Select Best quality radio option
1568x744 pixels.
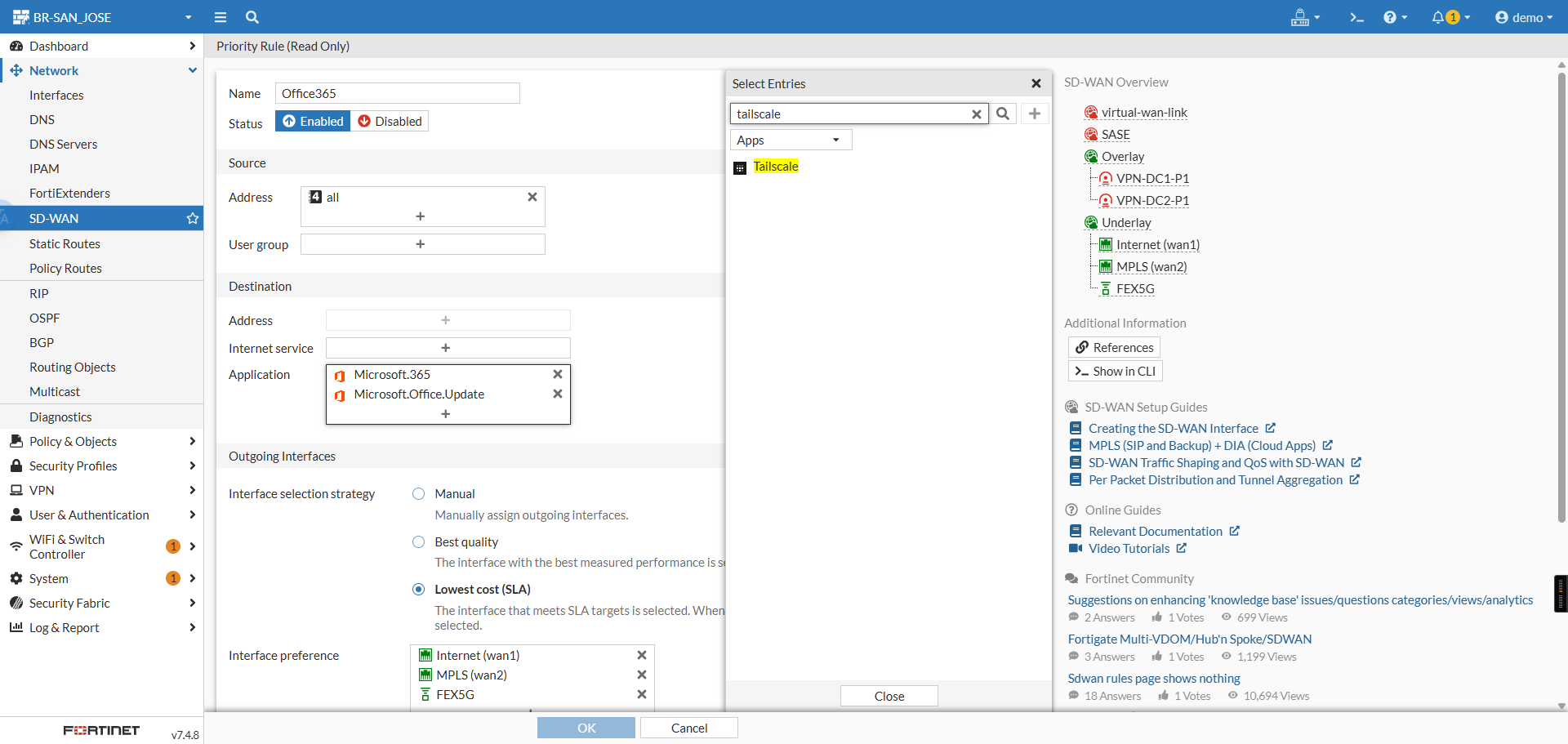[x=419, y=542]
